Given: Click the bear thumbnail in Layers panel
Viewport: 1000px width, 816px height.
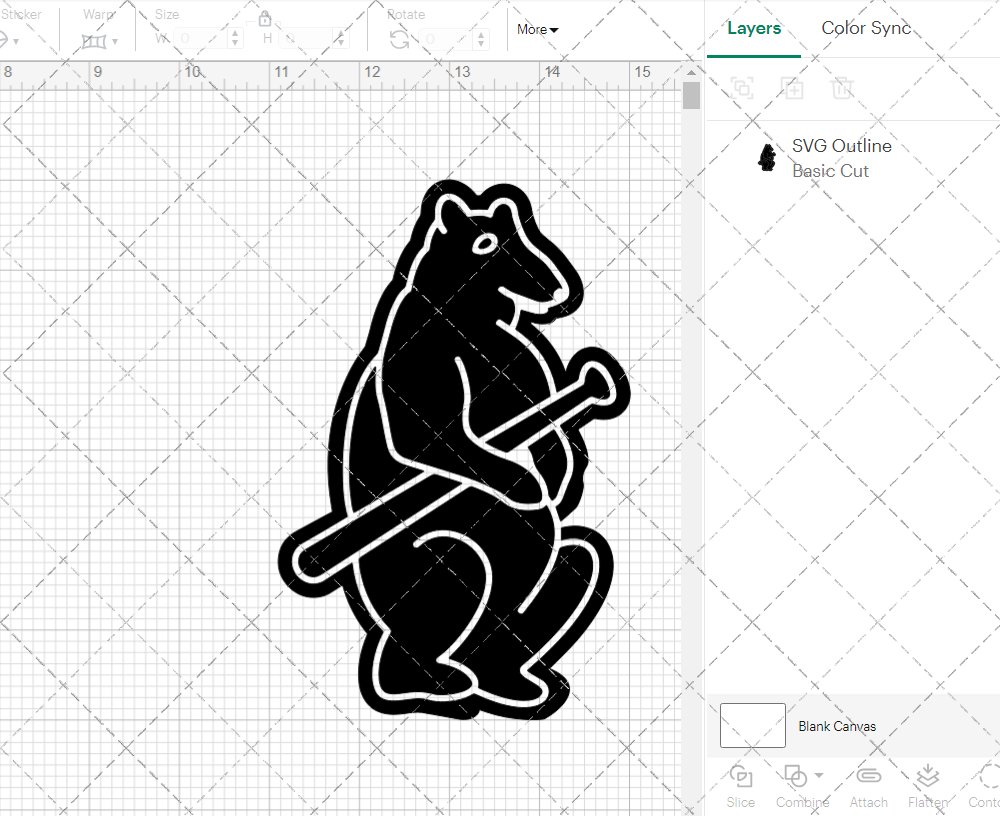Looking at the screenshot, I should coord(767,158).
